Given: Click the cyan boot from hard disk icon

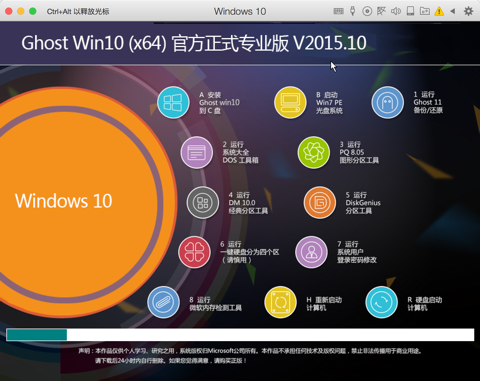Looking at the screenshot, I should click(x=381, y=302).
